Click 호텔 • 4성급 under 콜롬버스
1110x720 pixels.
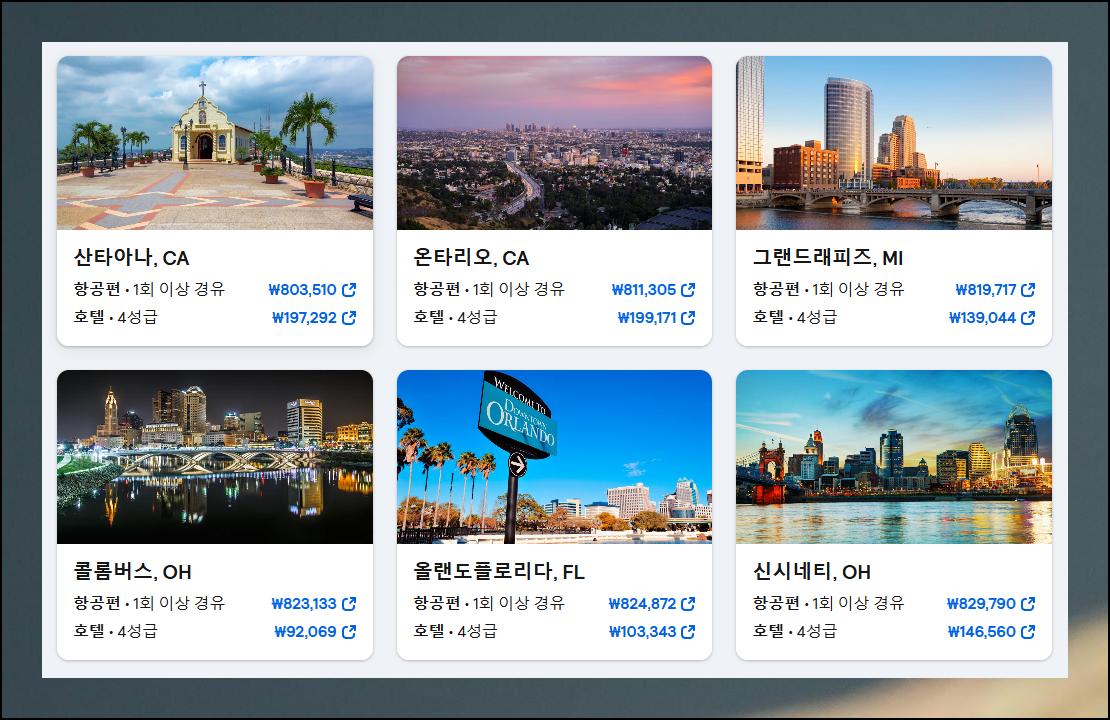pos(115,631)
